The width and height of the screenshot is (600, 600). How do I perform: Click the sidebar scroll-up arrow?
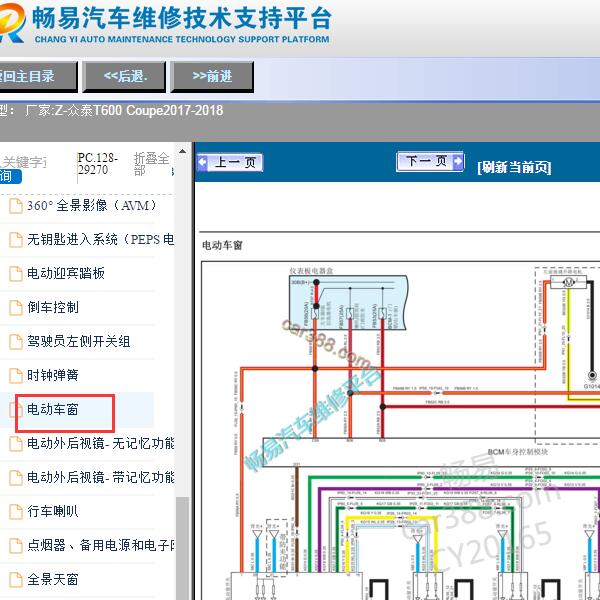[183, 152]
